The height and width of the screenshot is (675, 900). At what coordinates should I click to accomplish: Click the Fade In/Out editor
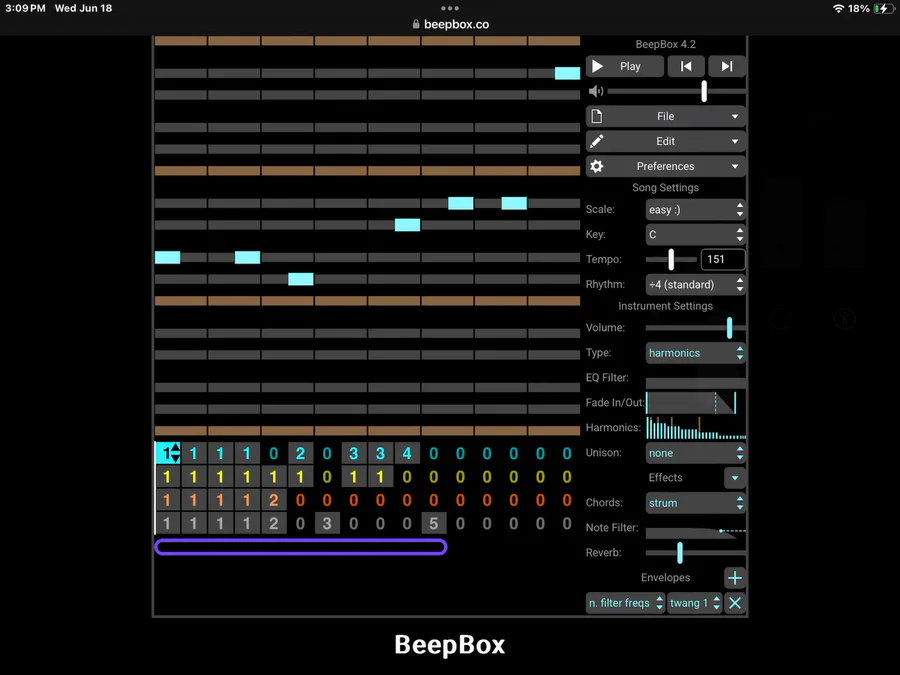tap(691, 403)
